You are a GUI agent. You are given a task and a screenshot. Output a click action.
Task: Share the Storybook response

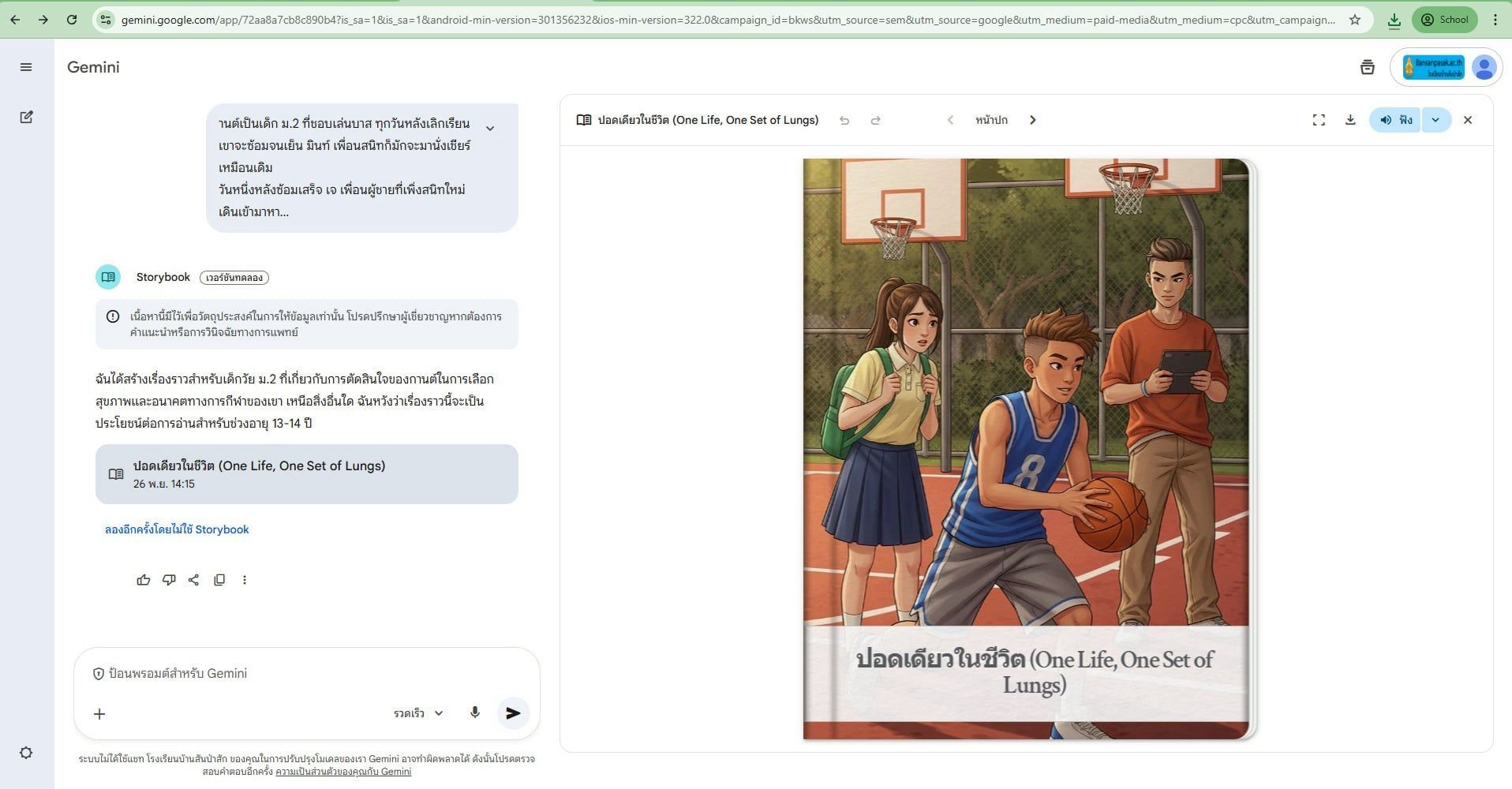[194, 580]
